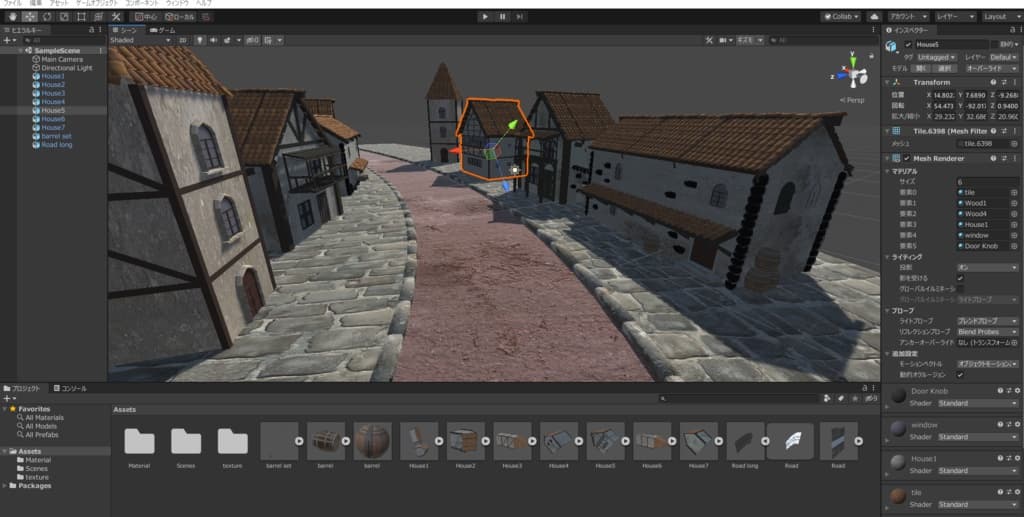1024x517 pixels.
Task: Click the Collab button
Action: tap(840, 17)
